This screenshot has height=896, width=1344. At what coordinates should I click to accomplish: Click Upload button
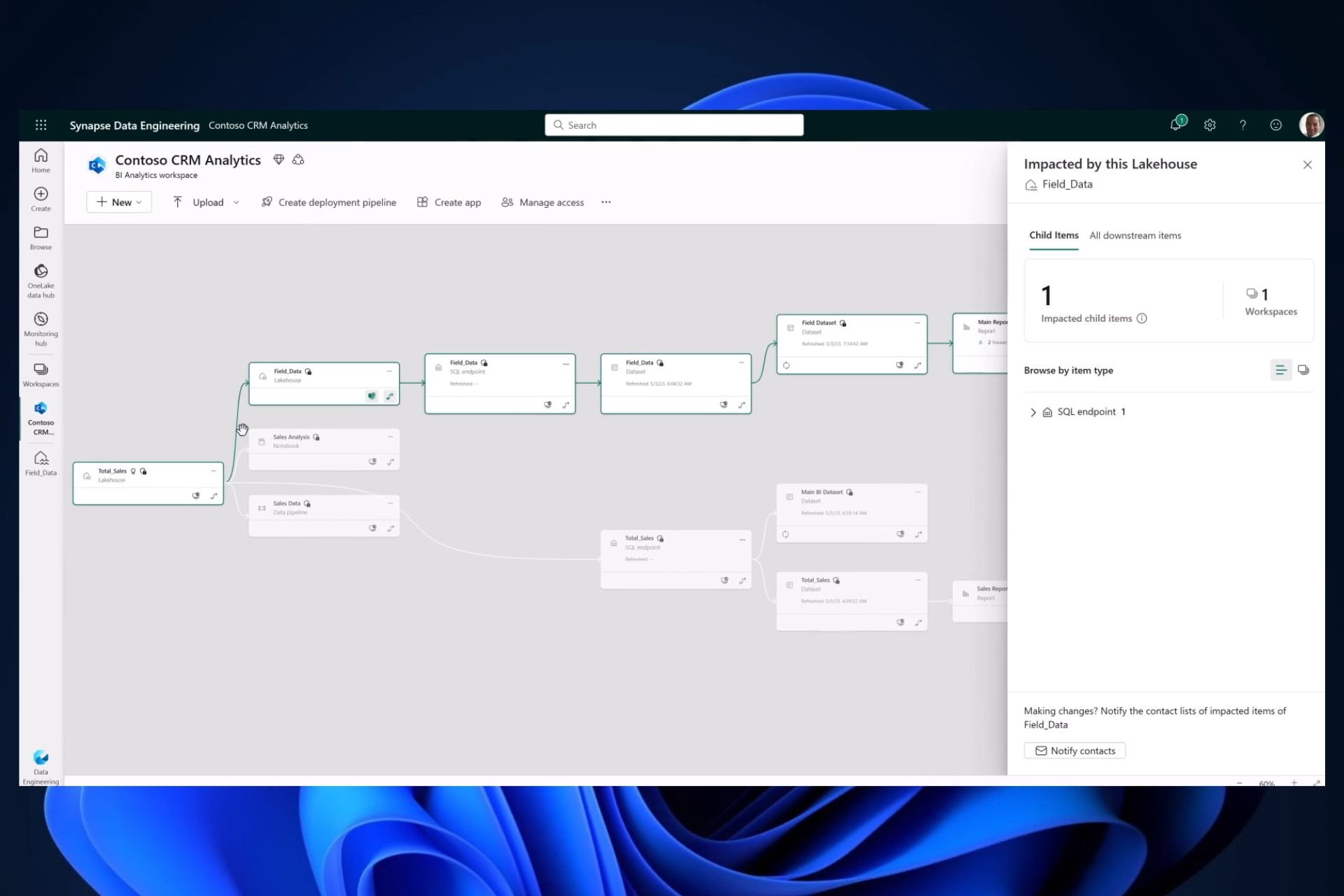click(198, 202)
